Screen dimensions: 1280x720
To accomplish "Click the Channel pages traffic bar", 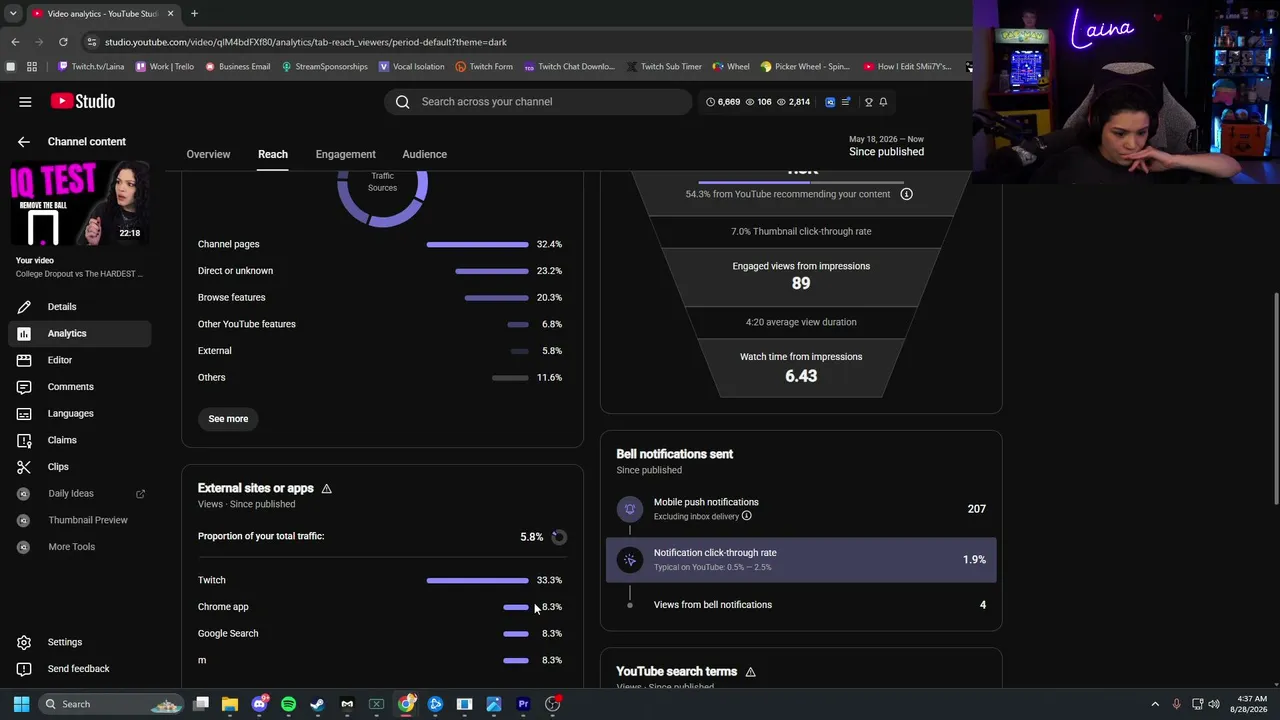I will [x=478, y=245].
